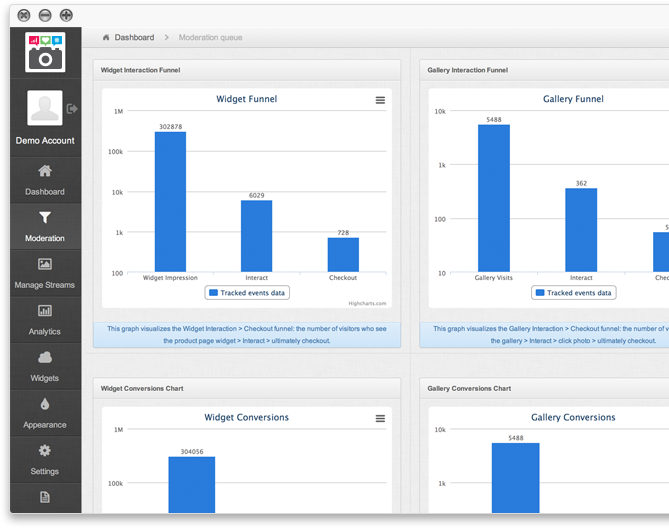Toggle Tracked events data in Widget Funnel
This screenshot has height=528, width=669.
[x=247, y=293]
